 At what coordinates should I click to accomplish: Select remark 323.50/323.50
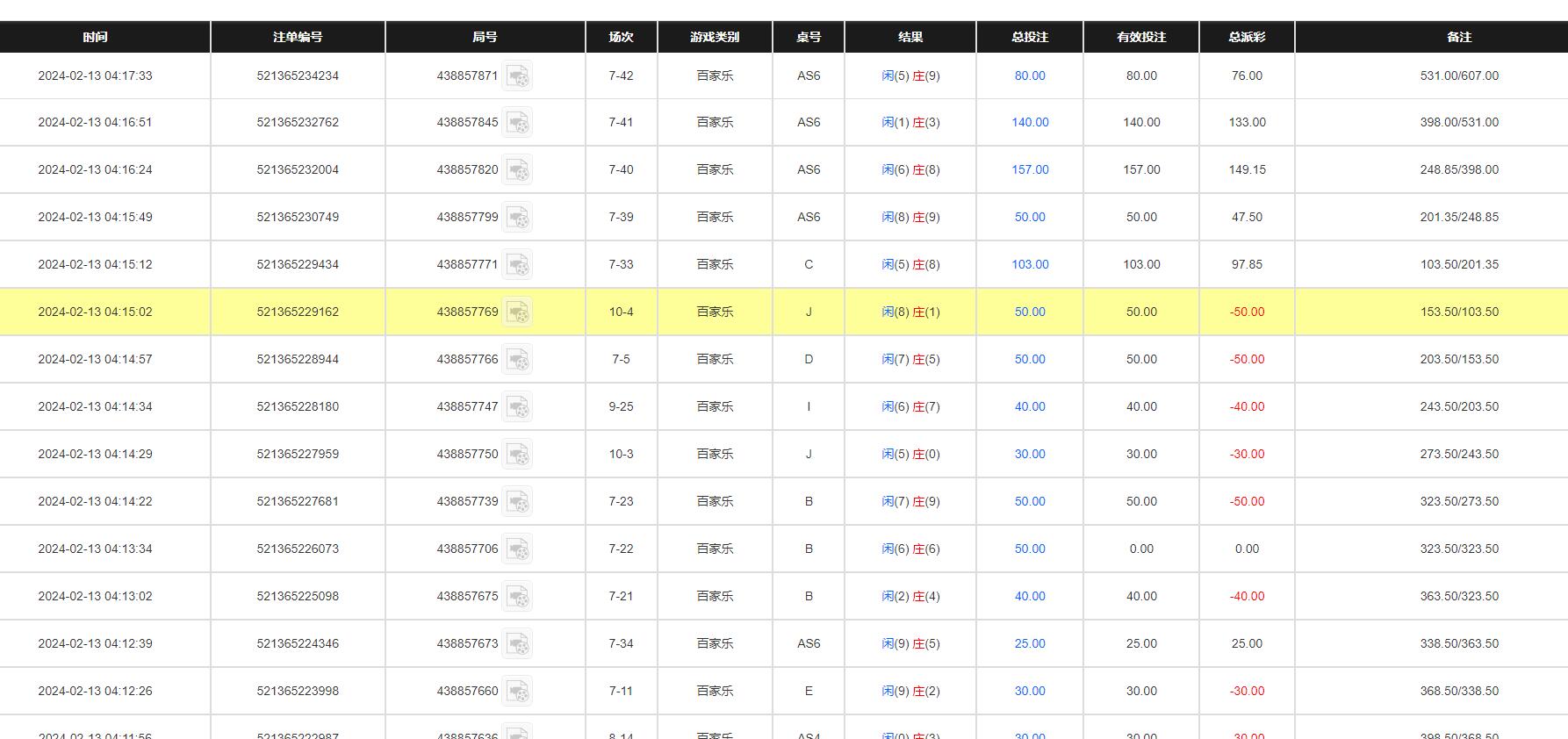[x=1459, y=549]
